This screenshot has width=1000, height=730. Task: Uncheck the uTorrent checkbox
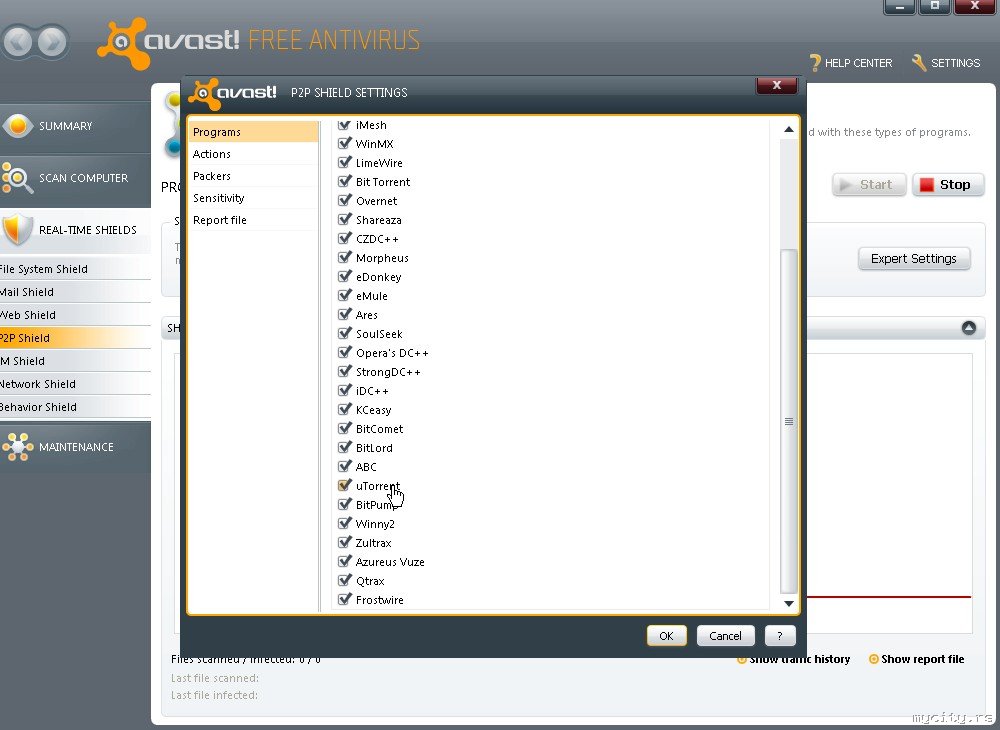point(345,485)
